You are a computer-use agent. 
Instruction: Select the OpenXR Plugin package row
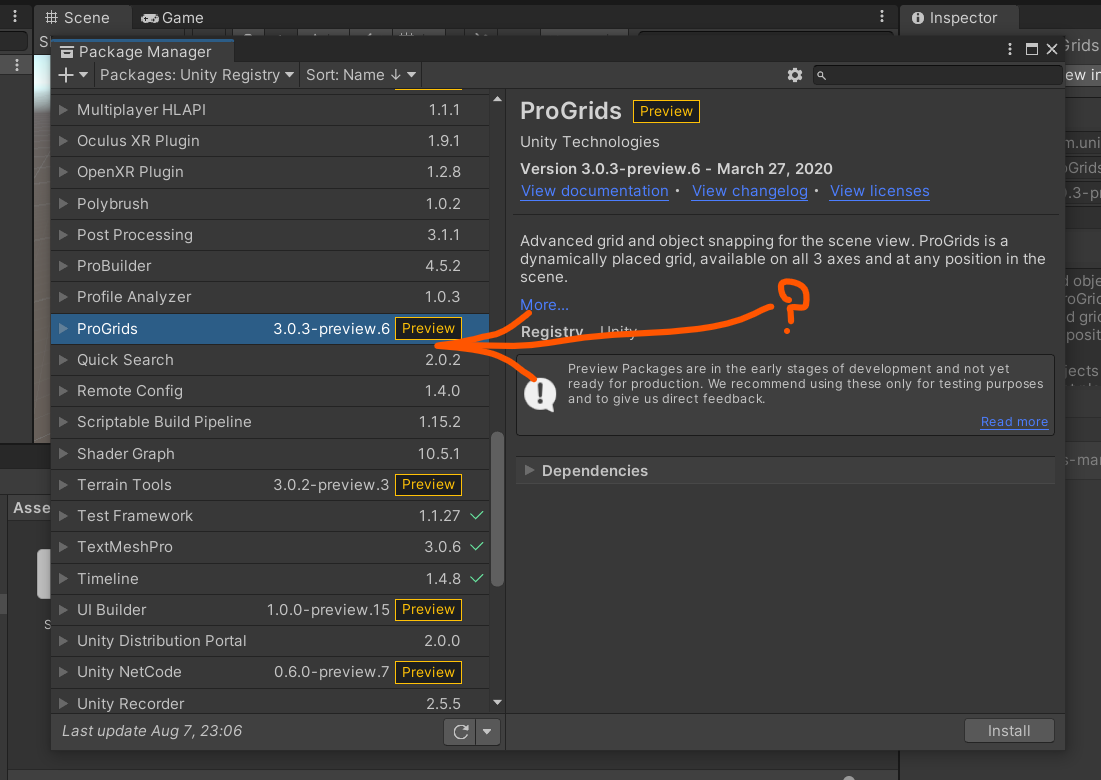tap(270, 172)
